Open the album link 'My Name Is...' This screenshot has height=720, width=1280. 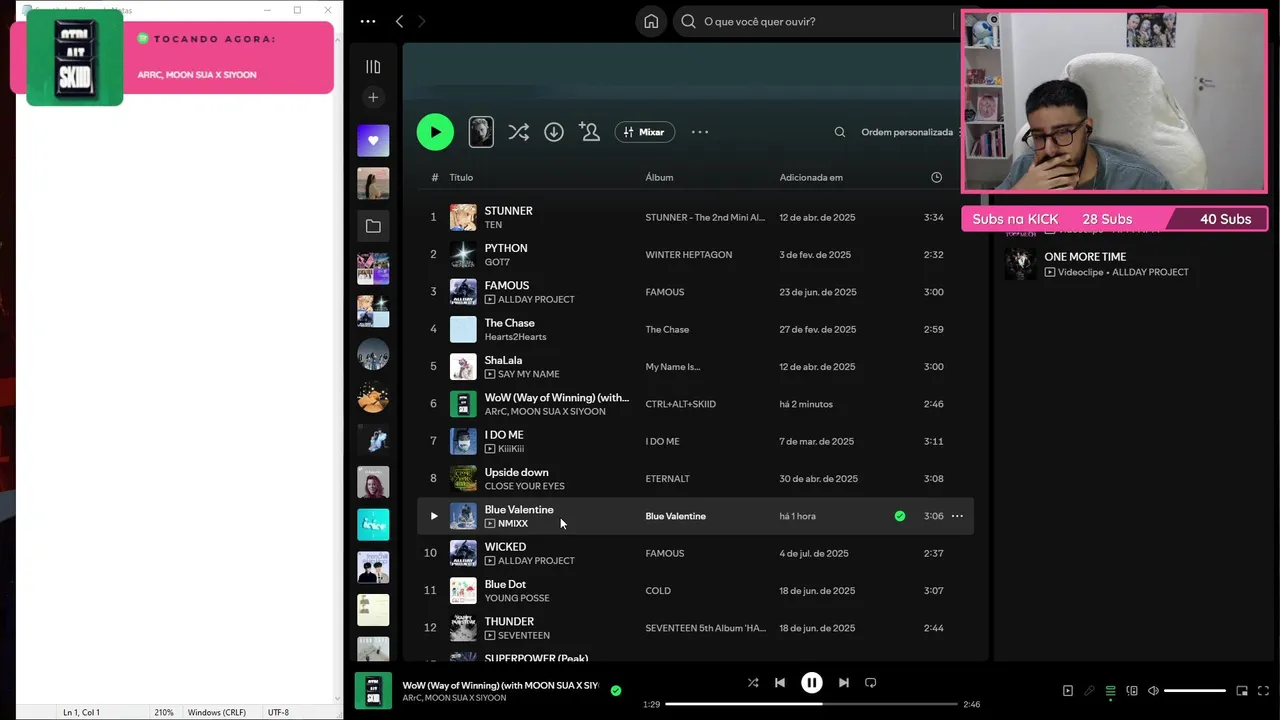click(x=673, y=367)
